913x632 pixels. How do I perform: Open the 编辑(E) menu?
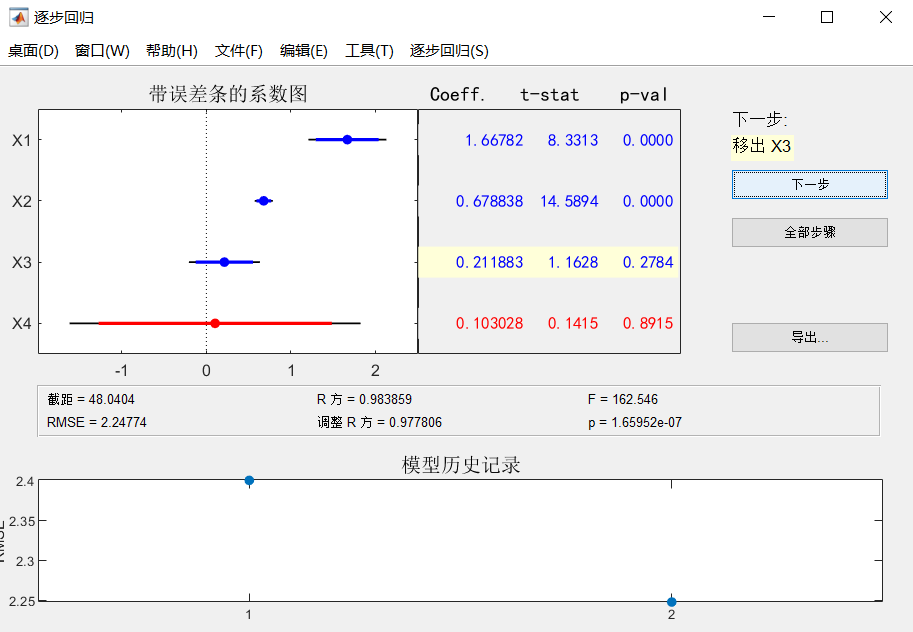click(304, 51)
